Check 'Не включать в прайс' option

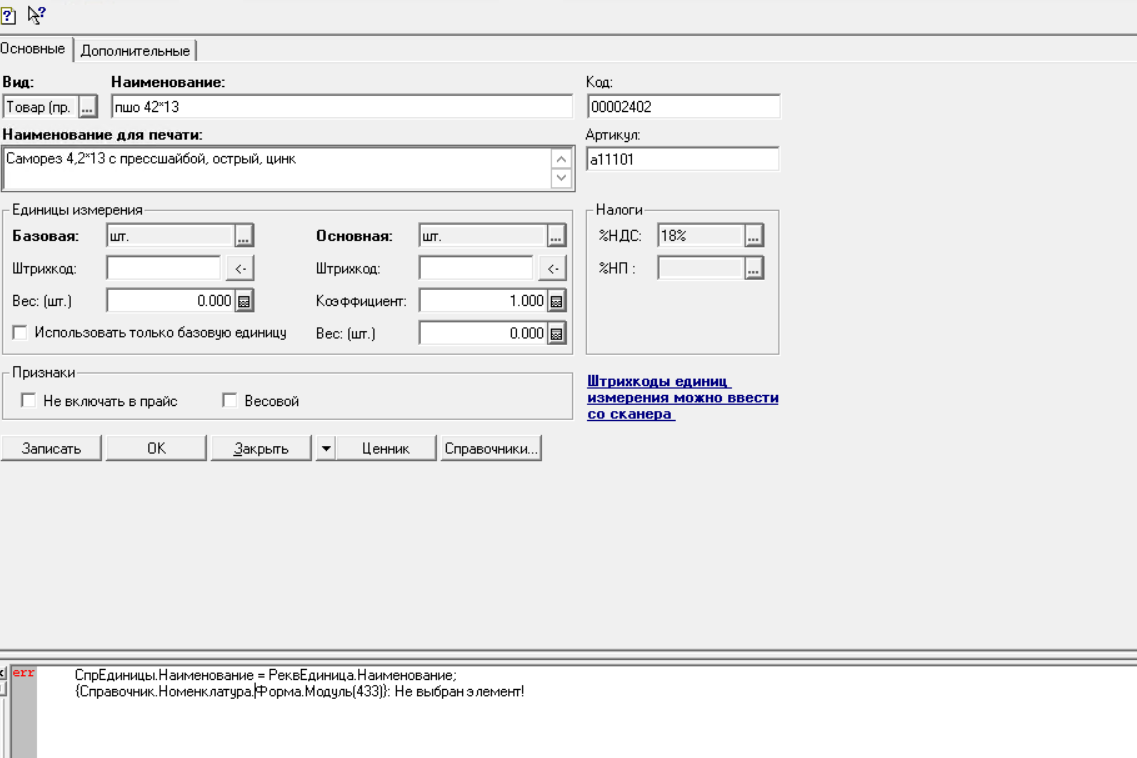click(29, 401)
